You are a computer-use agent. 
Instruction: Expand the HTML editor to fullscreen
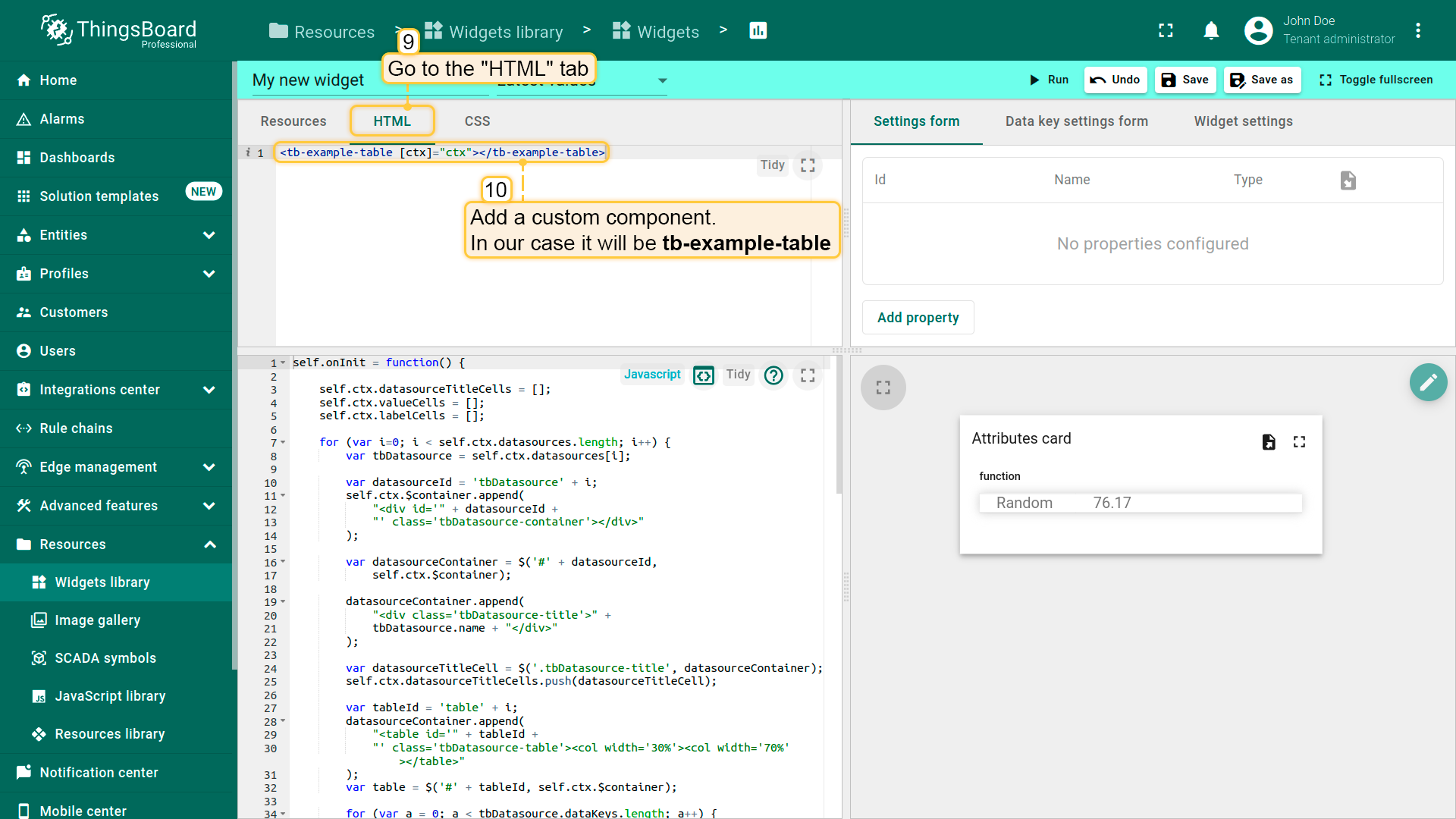[808, 165]
